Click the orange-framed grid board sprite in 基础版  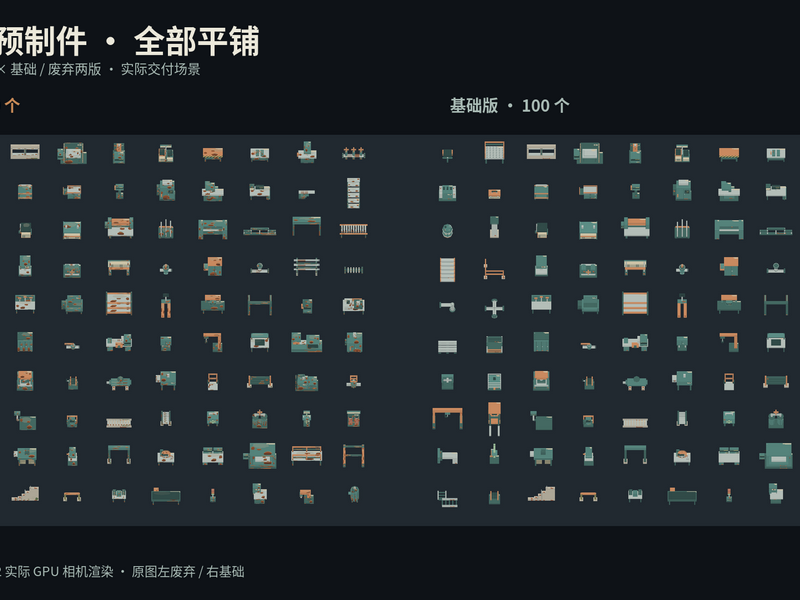[x=494, y=152]
